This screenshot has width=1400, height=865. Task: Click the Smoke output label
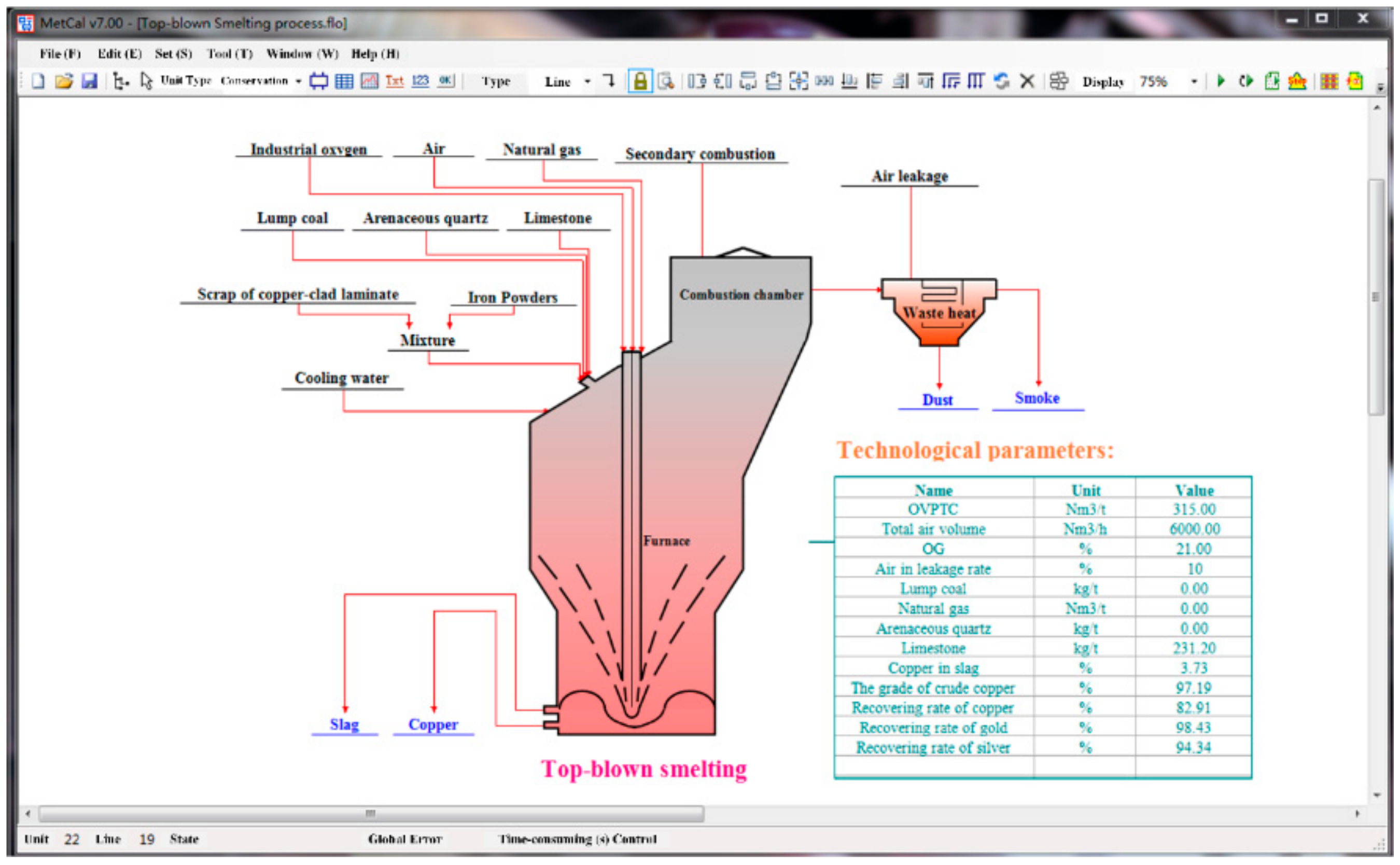click(x=1037, y=398)
